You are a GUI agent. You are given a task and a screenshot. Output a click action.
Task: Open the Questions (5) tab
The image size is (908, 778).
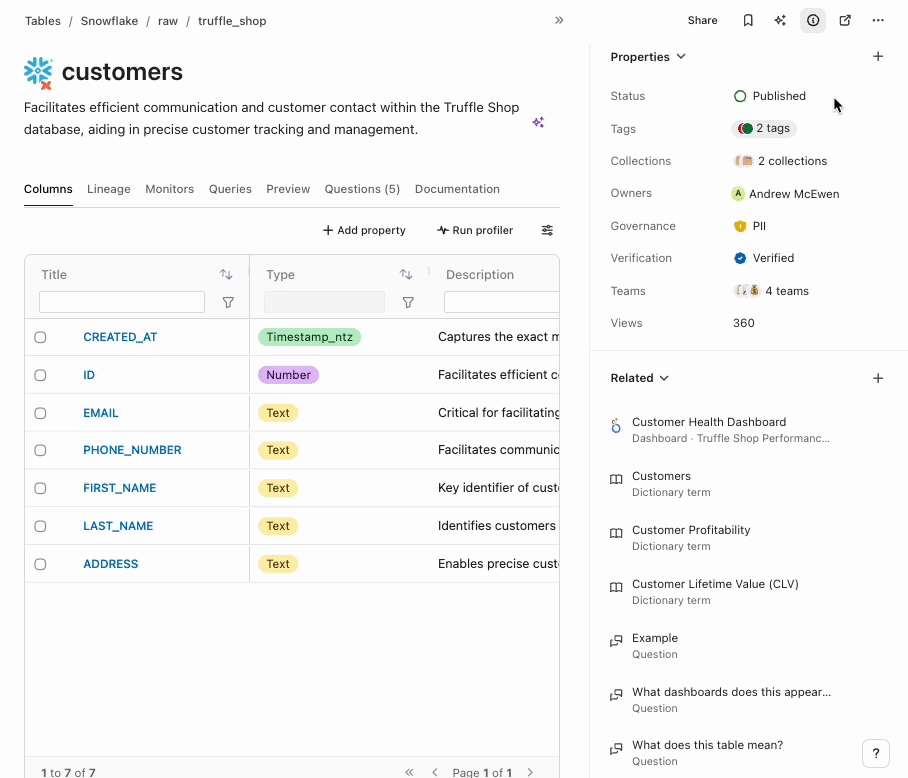pos(362,189)
